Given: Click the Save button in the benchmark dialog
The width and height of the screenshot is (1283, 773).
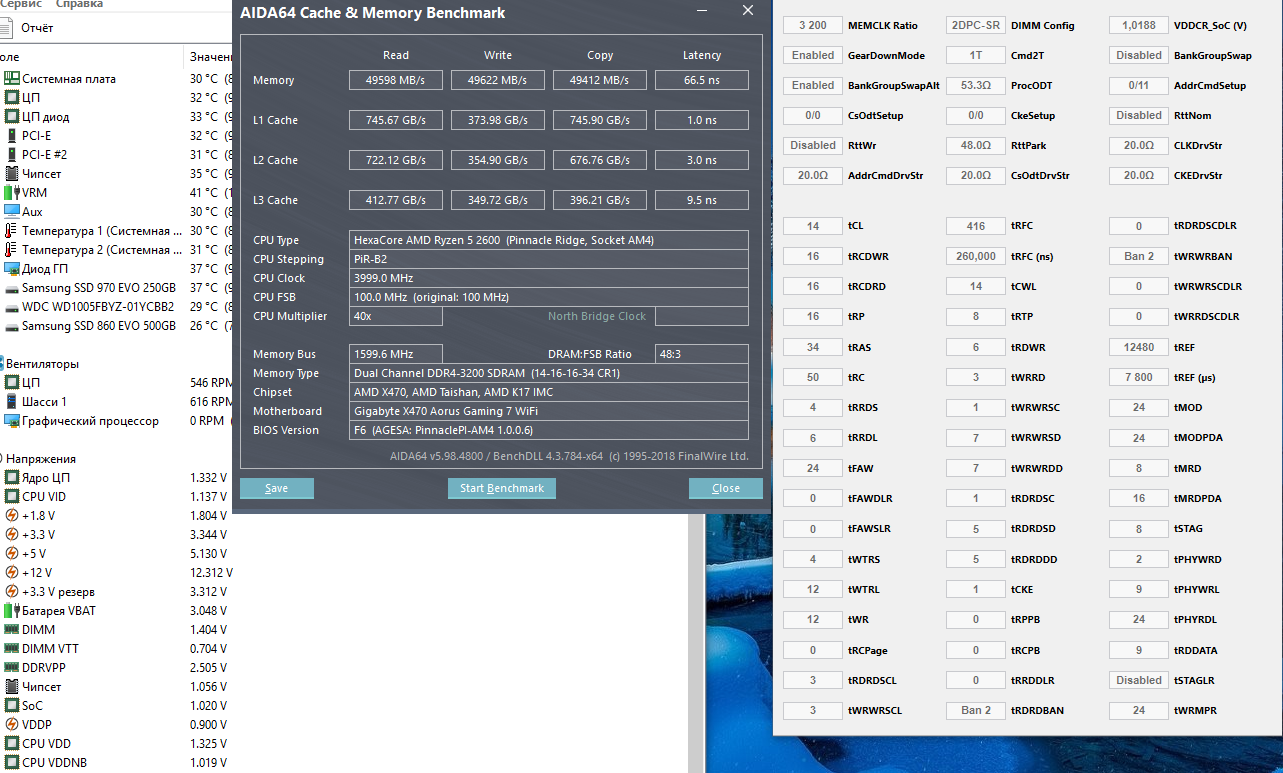Looking at the screenshot, I should tap(277, 488).
